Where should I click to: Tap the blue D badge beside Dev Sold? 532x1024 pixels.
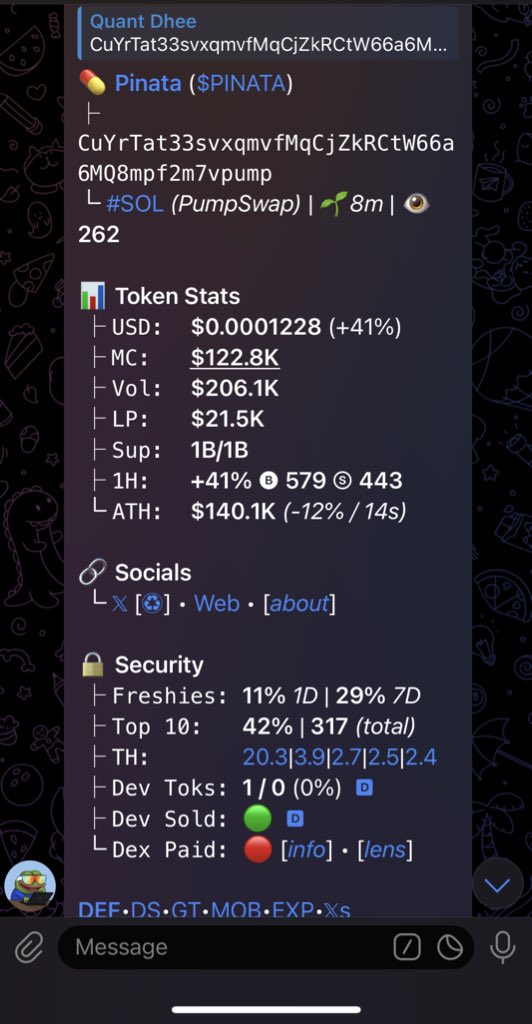point(295,818)
